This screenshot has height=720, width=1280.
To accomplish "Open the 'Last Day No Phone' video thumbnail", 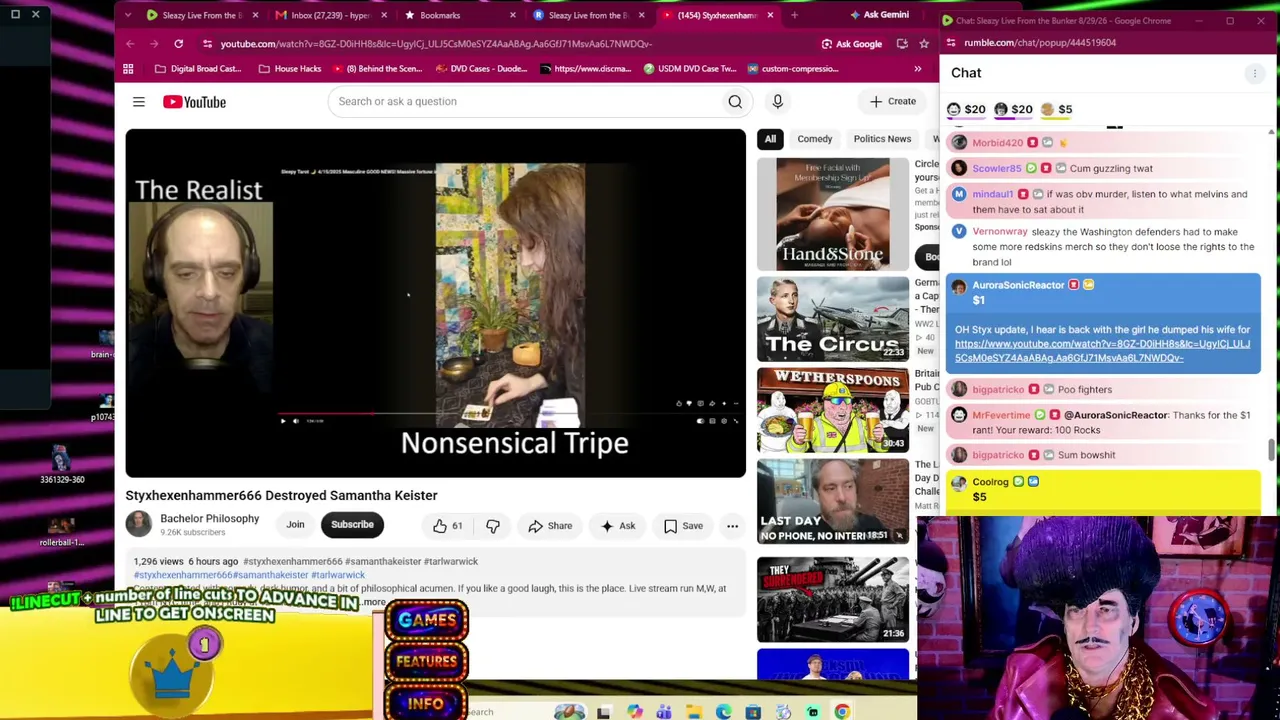I will pyautogui.click(x=833, y=502).
